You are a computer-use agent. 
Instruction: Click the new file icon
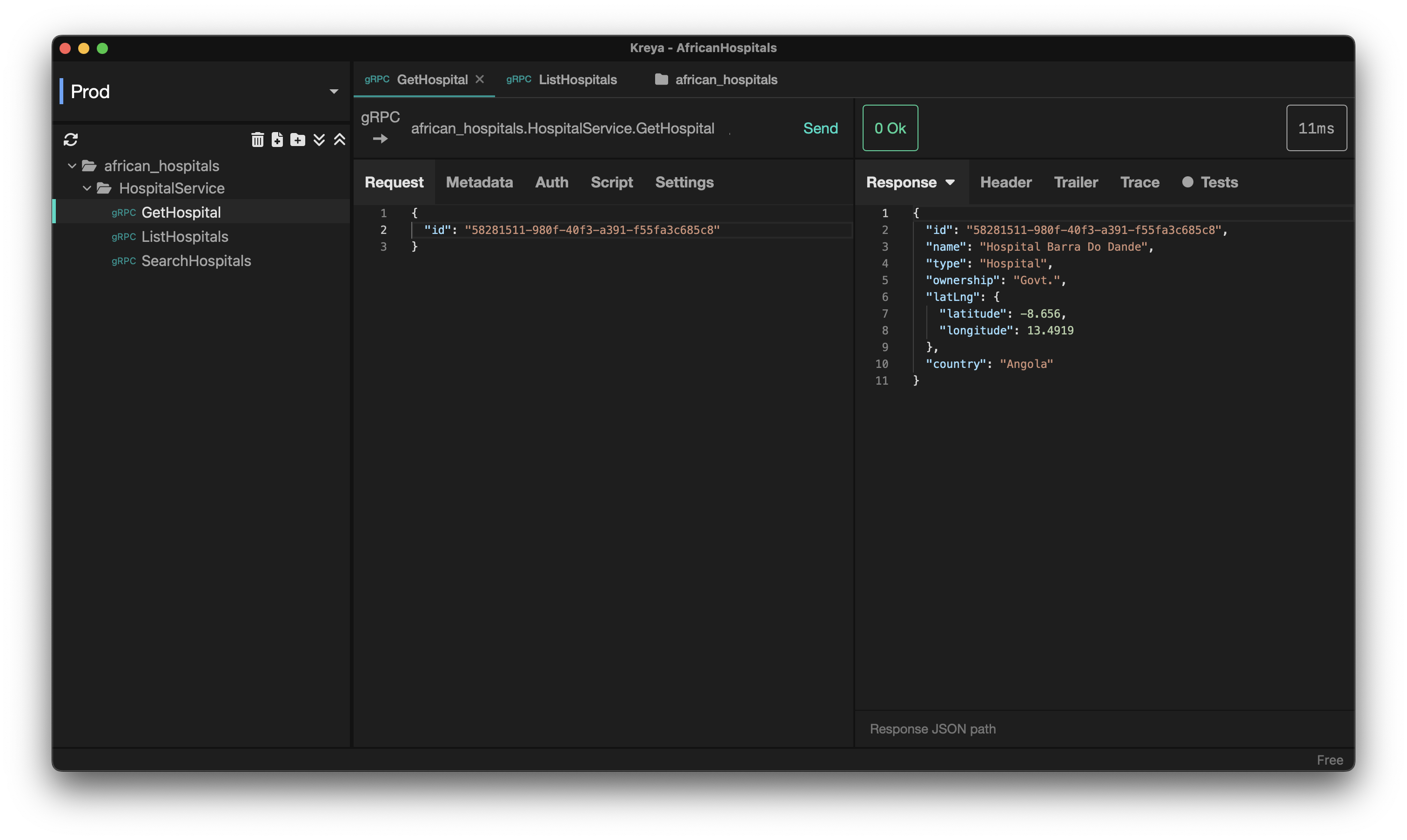pyautogui.click(x=277, y=140)
